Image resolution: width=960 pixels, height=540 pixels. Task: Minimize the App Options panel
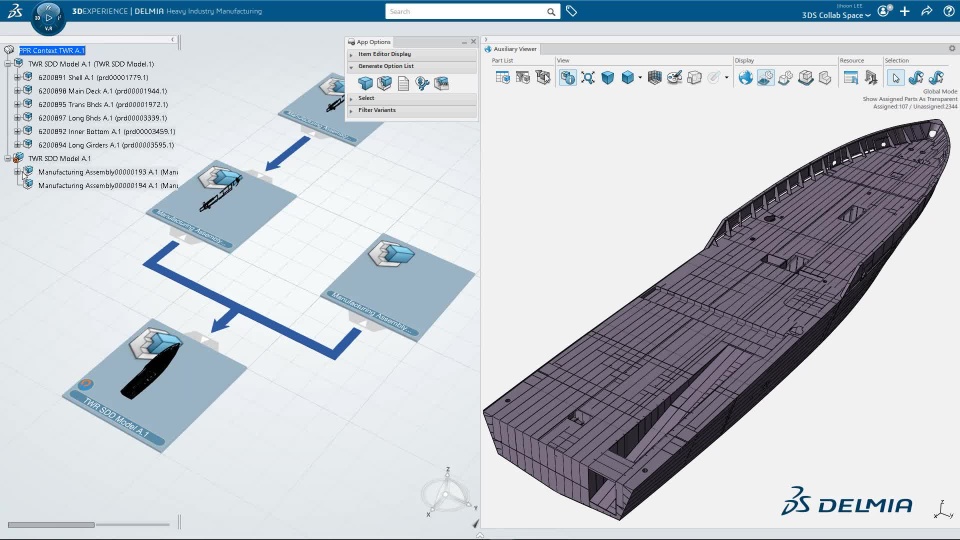[x=464, y=42]
